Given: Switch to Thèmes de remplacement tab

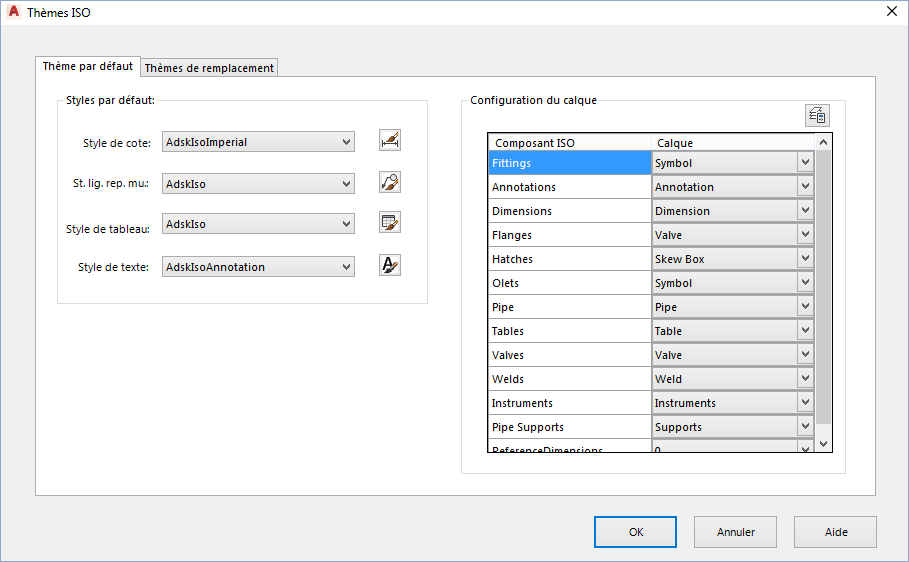Looking at the screenshot, I should coord(209,68).
